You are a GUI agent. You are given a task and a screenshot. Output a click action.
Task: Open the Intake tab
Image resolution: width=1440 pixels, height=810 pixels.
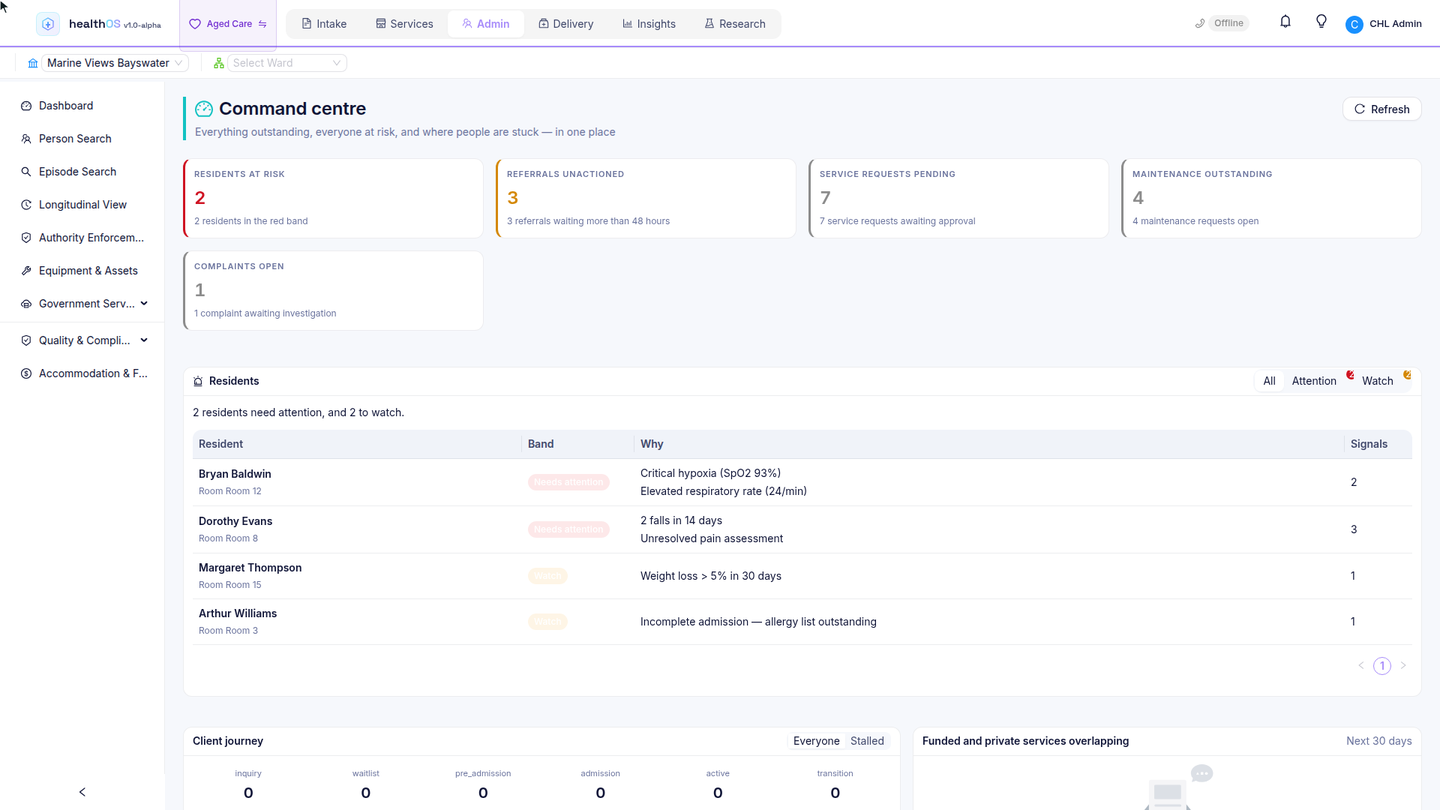(324, 24)
